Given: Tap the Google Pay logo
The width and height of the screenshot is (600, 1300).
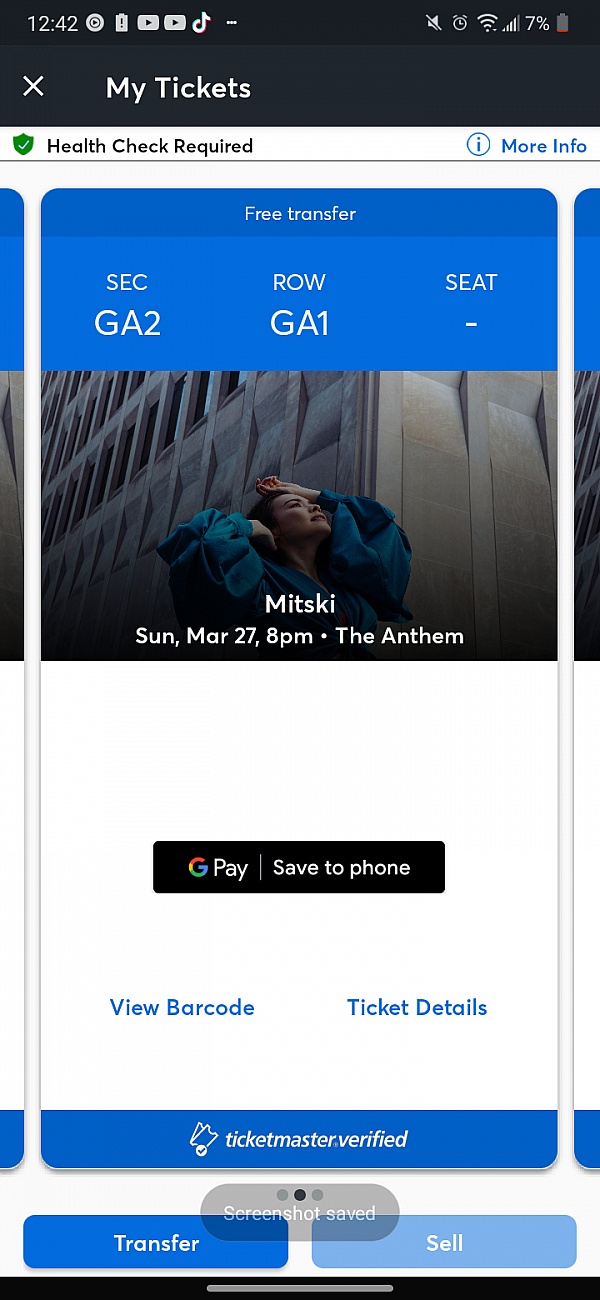Looking at the screenshot, I should pos(217,867).
